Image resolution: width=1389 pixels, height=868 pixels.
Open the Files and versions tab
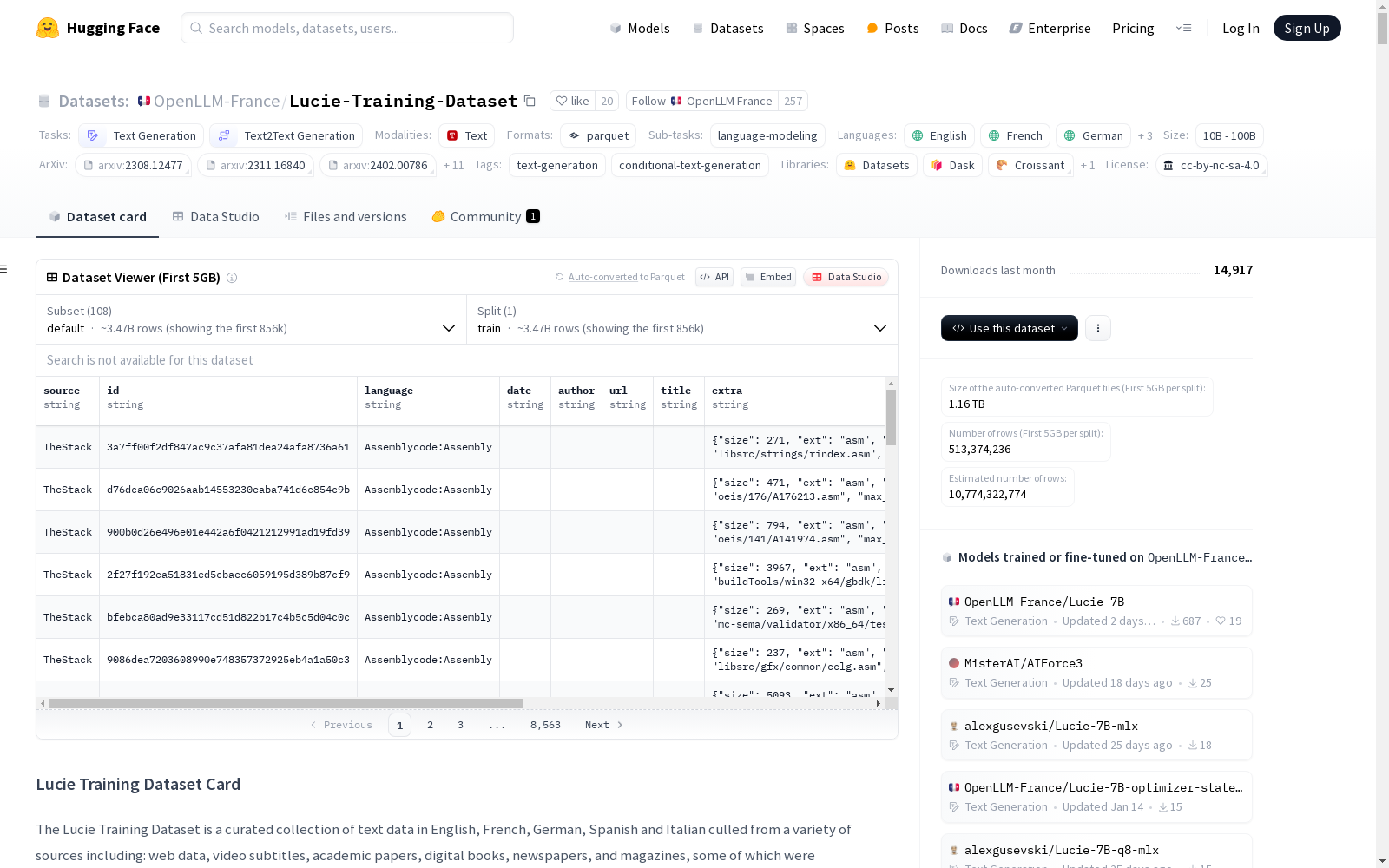[346, 217]
